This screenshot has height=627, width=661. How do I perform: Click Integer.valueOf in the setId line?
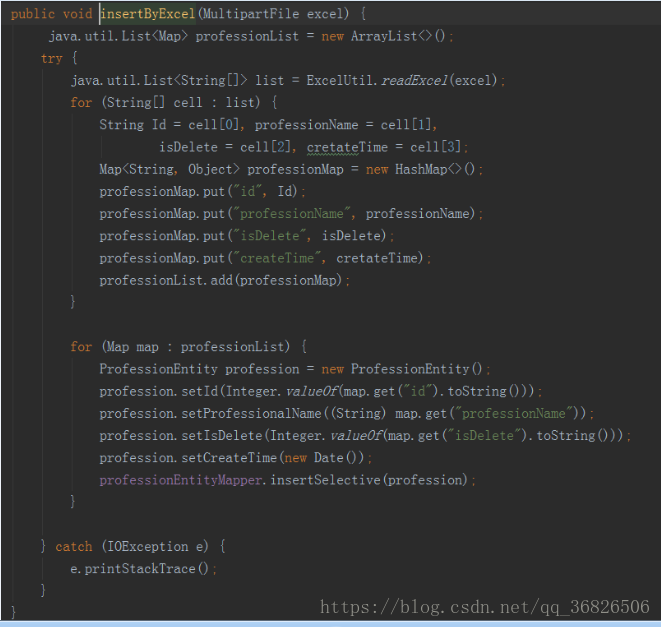(x=282, y=392)
